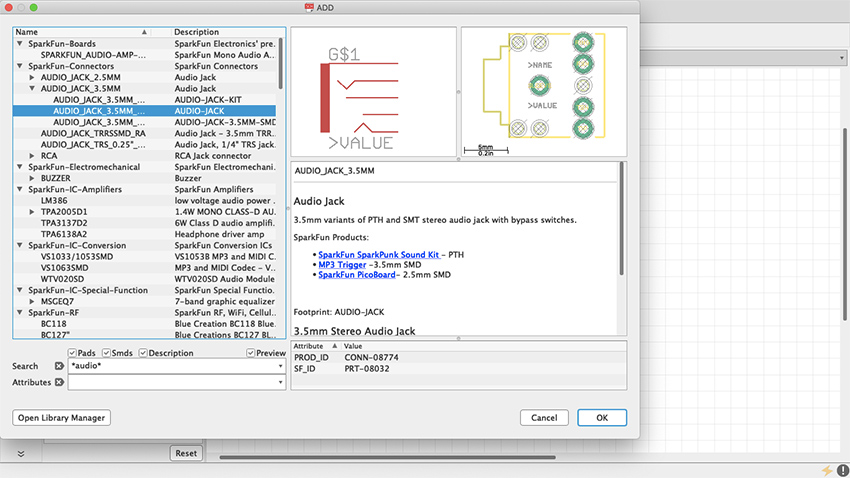
Task: Toggle the Description checkbox
Action: point(143,353)
